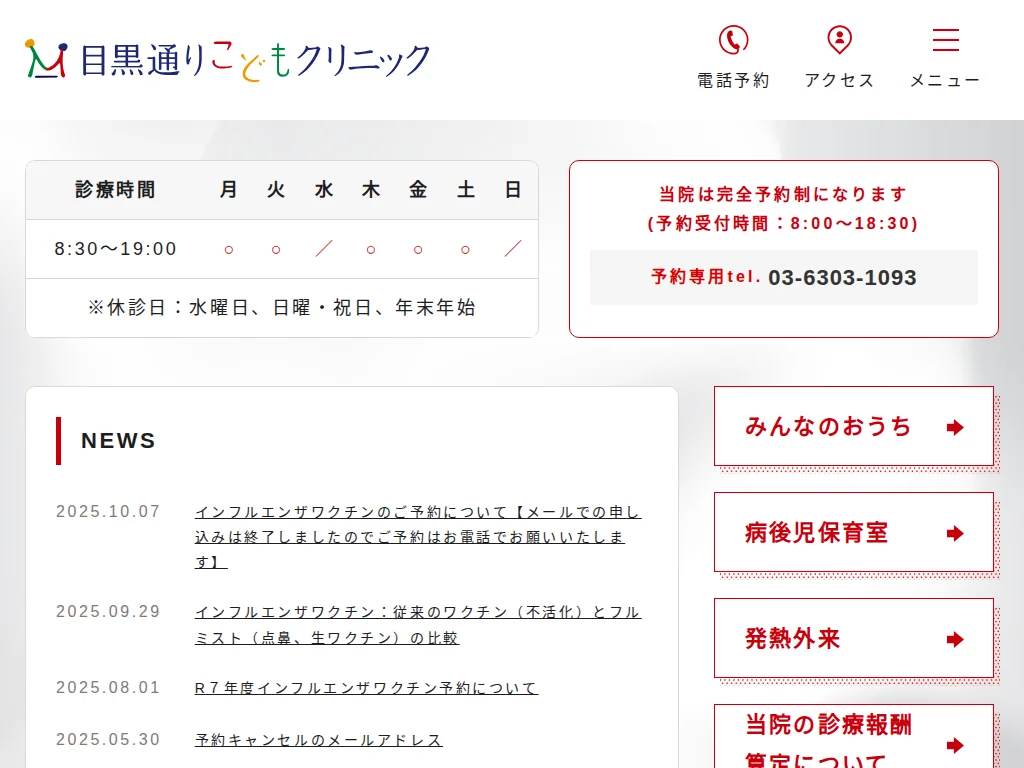Open the 予約キャンセルのメールアドレス link
Screen dimensions: 1024x768
point(319,740)
